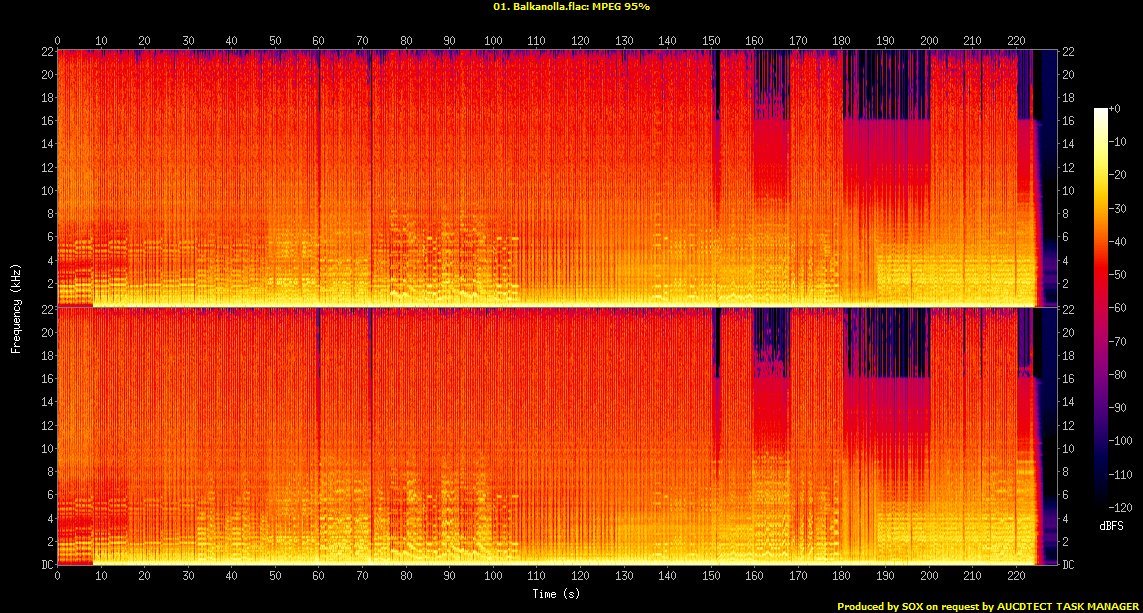Click the "DC" label at bottom-right frequency axis
Screen dimensions: 1143x613
tap(1068, 565)
